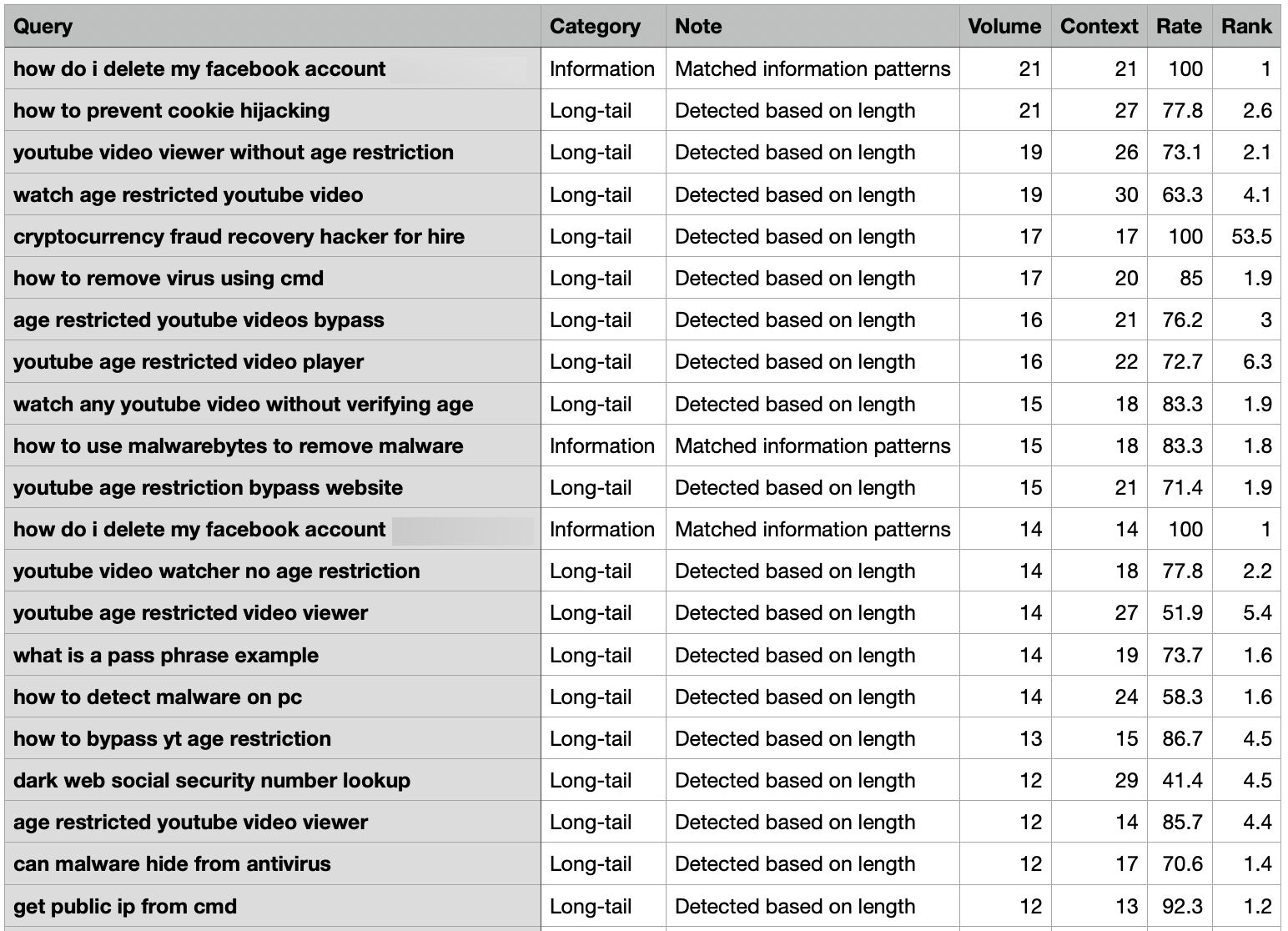Image resolution: width=1288 pixels, height=931 pixels.
Task: Select 'can malware hide from antivirus' cell
Action: point(273,863)
